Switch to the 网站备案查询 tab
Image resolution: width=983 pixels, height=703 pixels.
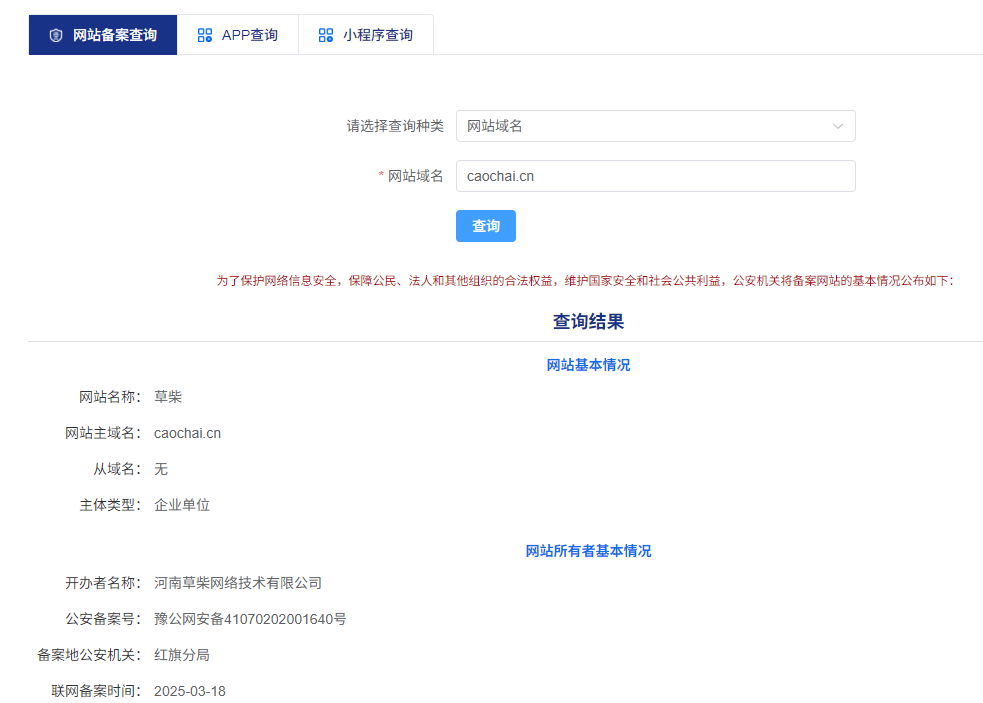pyautogui.click(x=103, y=35)
